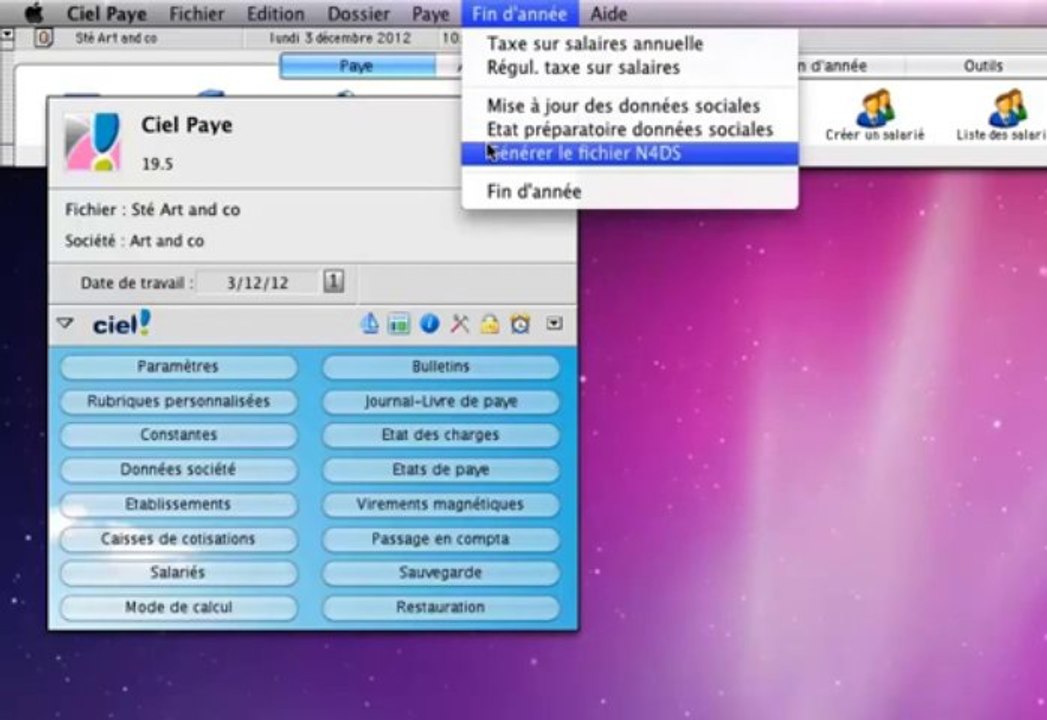
Task: Open Données société
Action: [178, 470]
